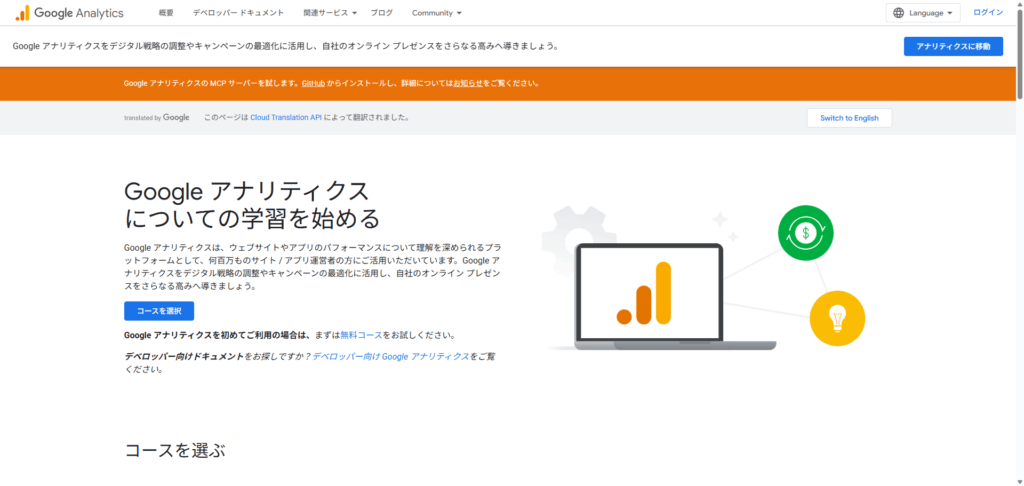This screenshot has width=1024, height=486.
Task: Click the ログイン link
Action: pyautogui.click(x=988, y=12)
